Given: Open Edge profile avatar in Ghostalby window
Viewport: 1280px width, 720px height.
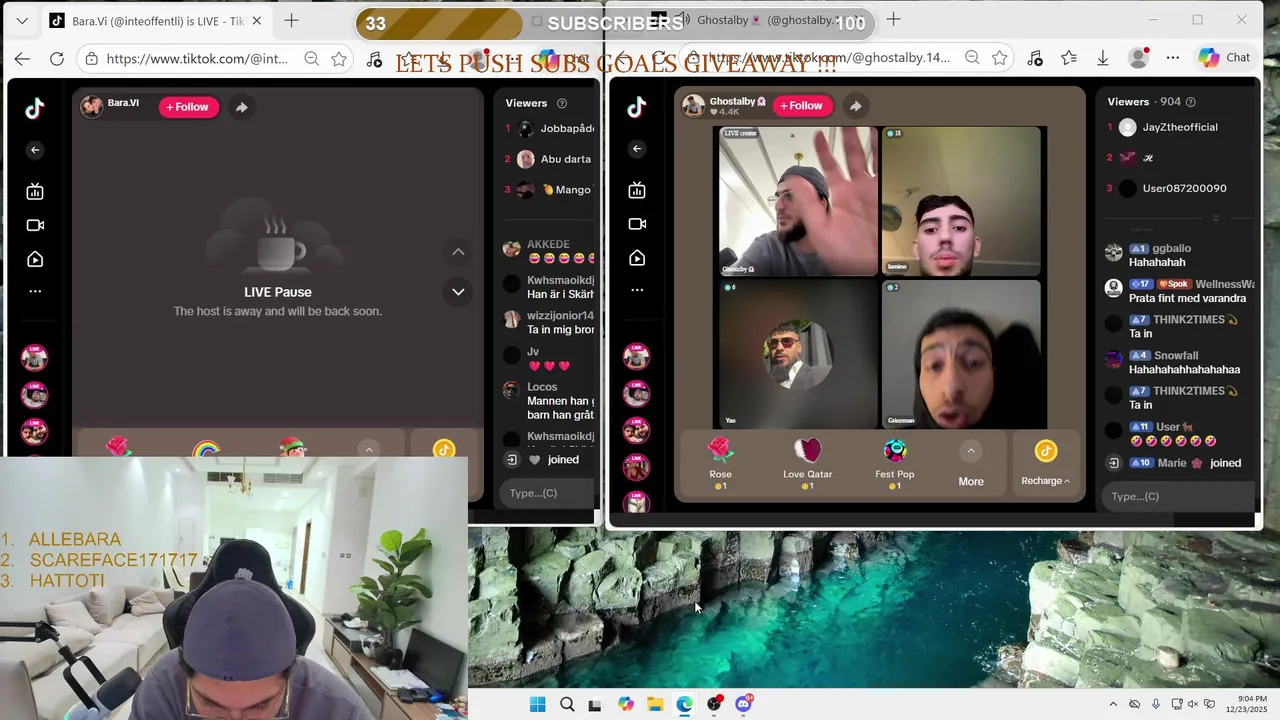Looking at the screenshot, I should (1138, 58).
